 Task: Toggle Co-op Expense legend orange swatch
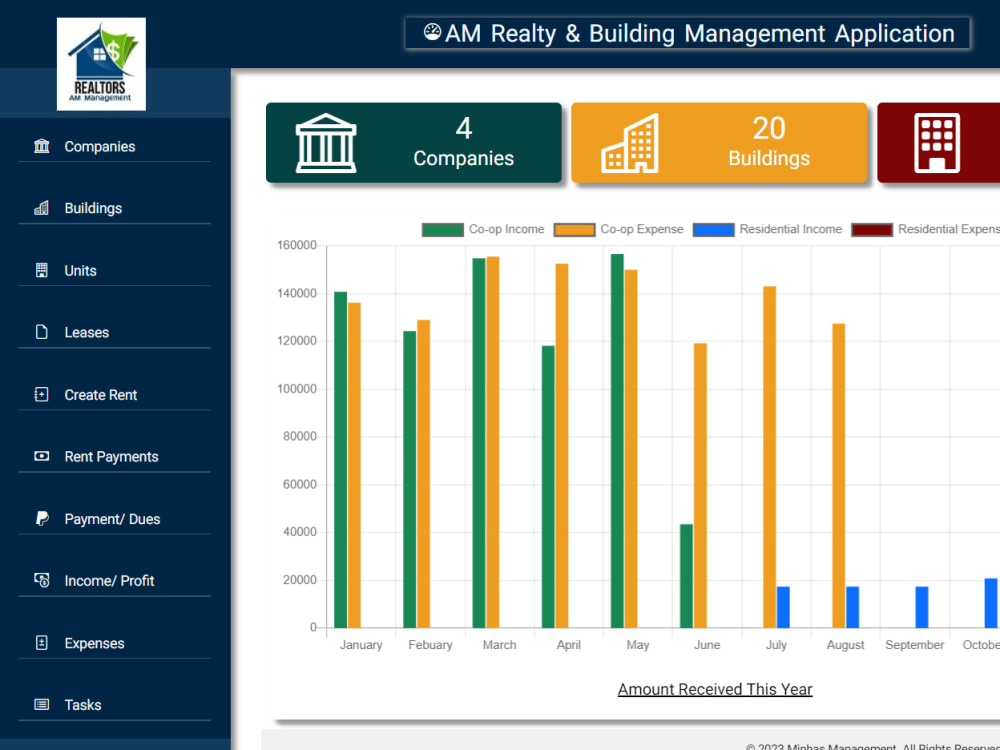(575, 230)
